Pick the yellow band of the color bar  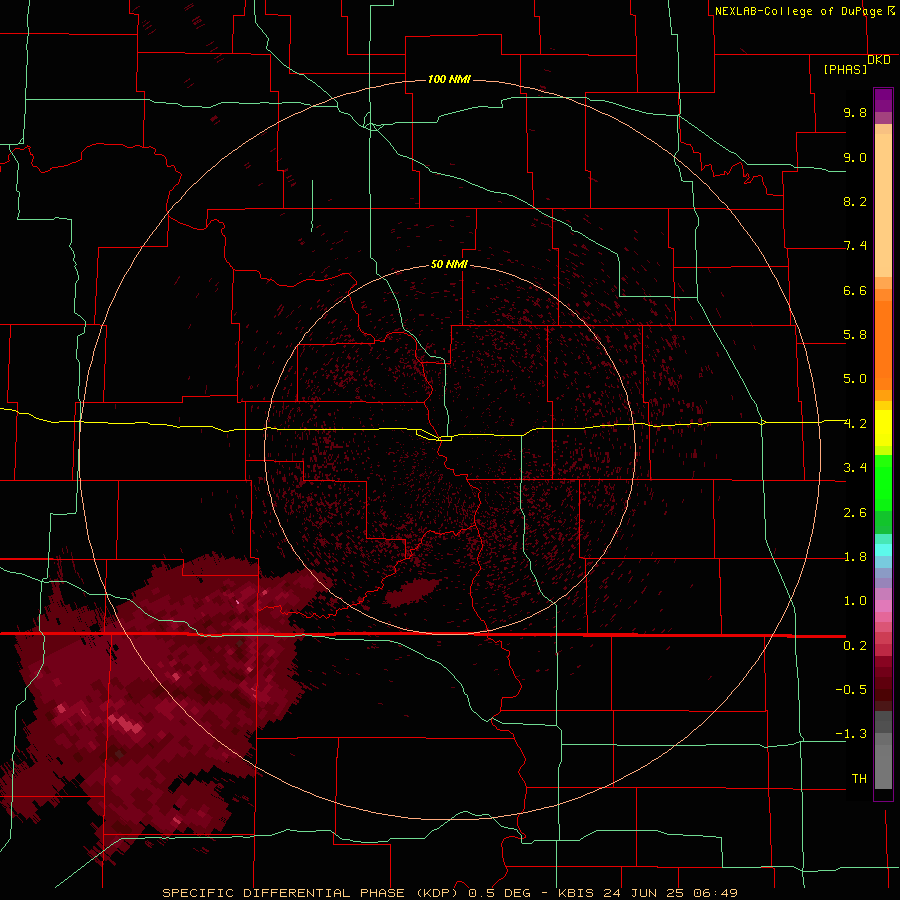[883, 428]
